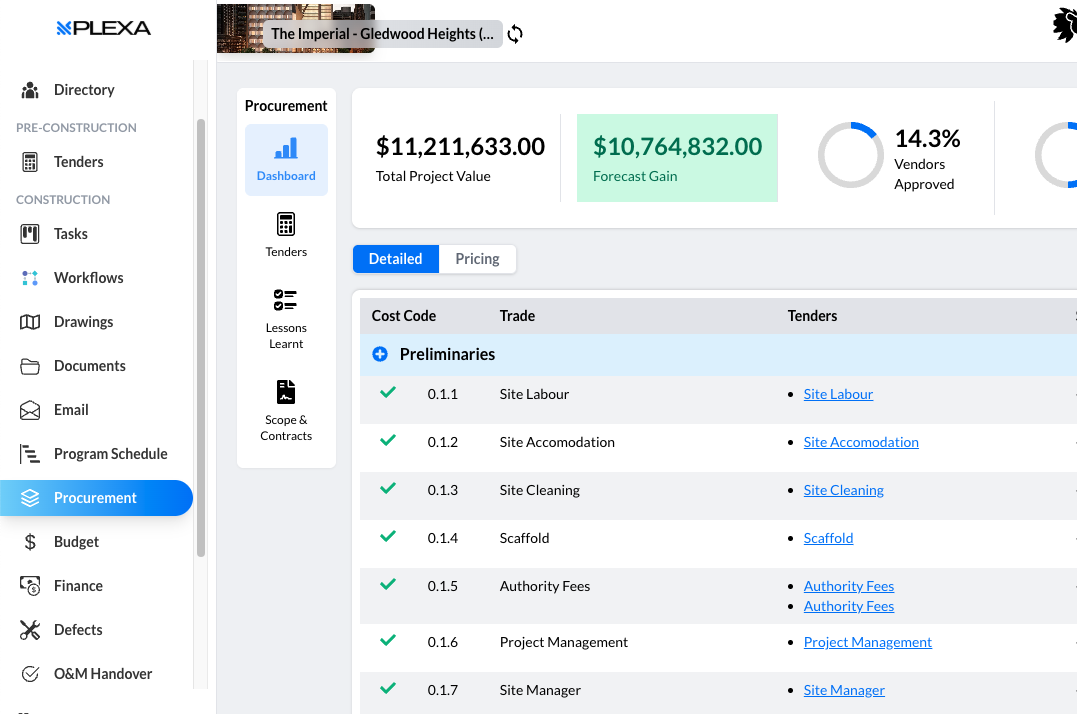1077x714 pixels.
Task: Click the project refresh sync icon
Action: (x=515, y=34)
